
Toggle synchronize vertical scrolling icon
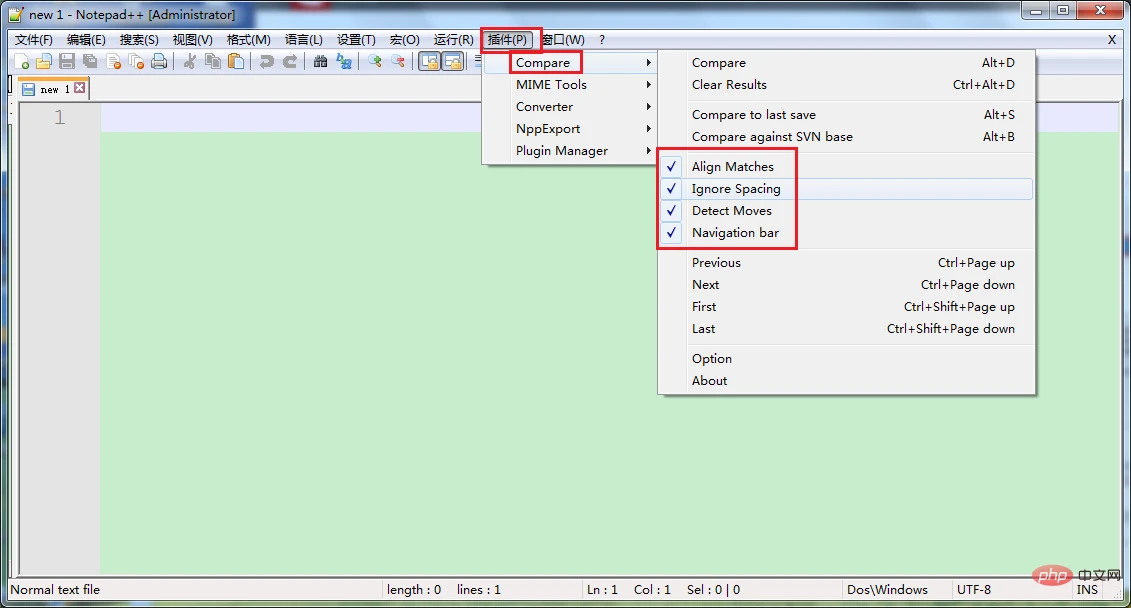pyautogui.click(x=429, y=62)
